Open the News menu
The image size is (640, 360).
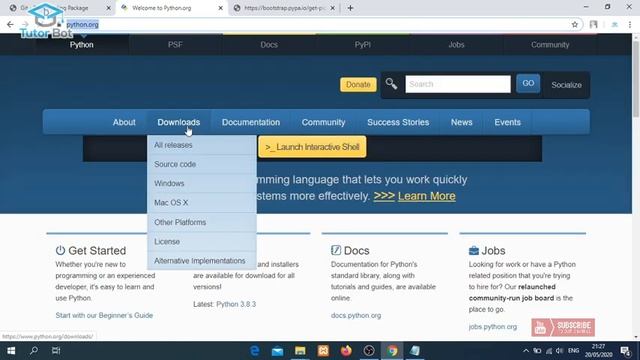(461, 122)
